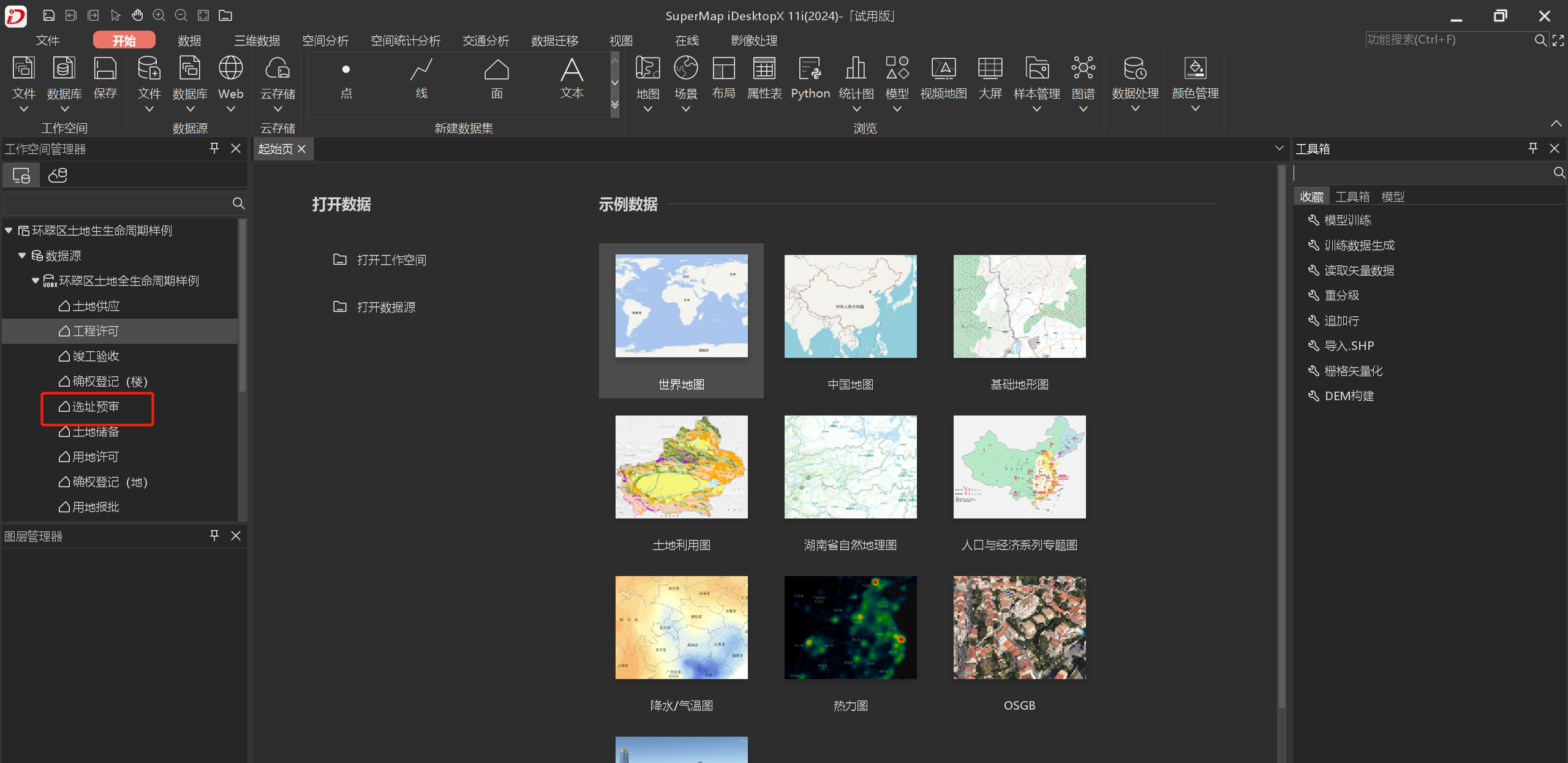Expand the workspace 文件 dropdown arrow
1568x763 pixels.
tap(24, 109)
